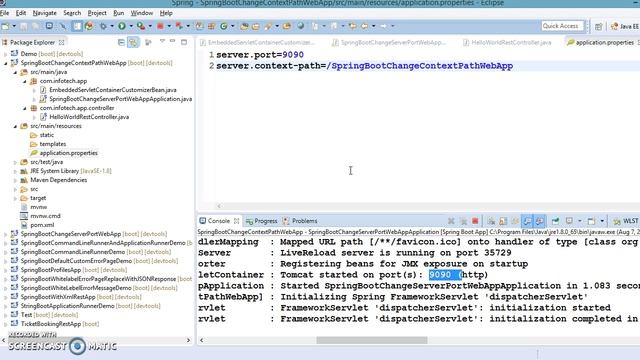Screen dimensions: 640x360
Task: Maximize the Package Explorer view
Action: pos(184,42)
